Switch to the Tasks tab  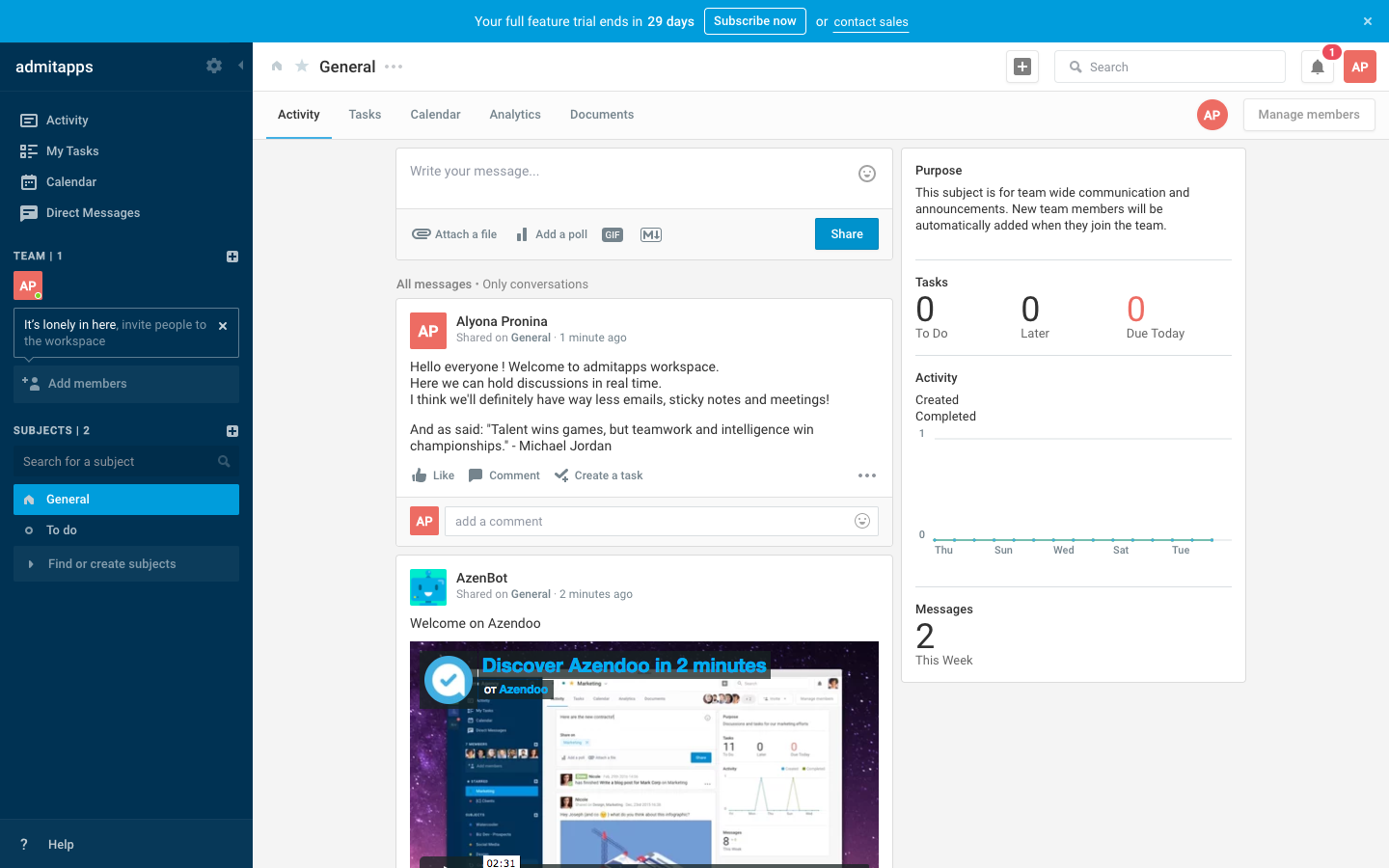(365, 115)
